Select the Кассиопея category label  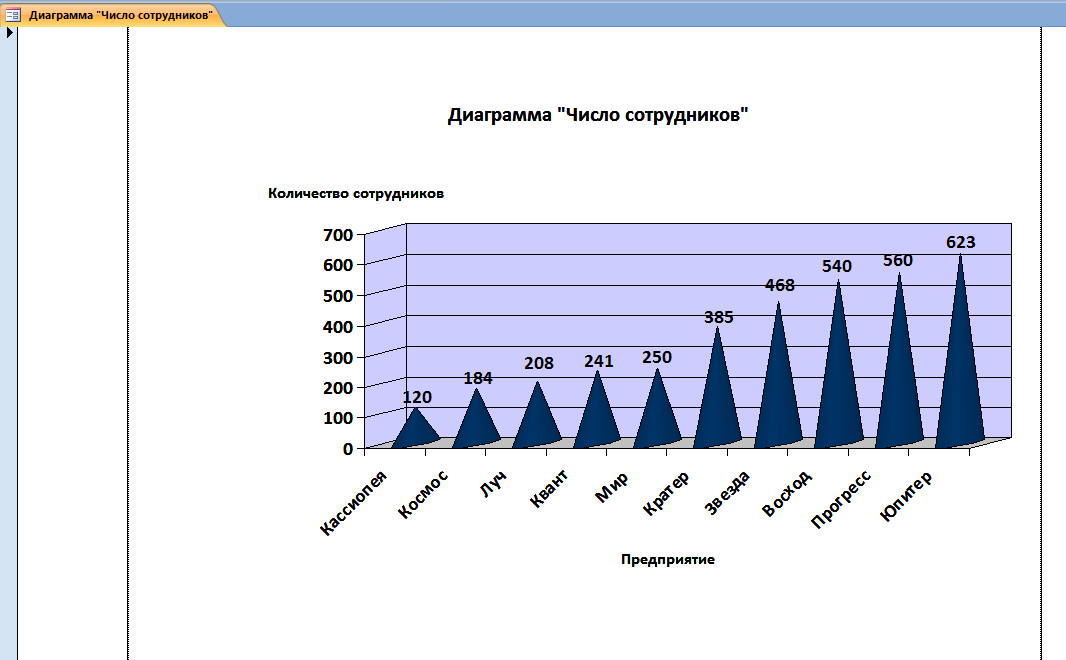pos(353,503)
